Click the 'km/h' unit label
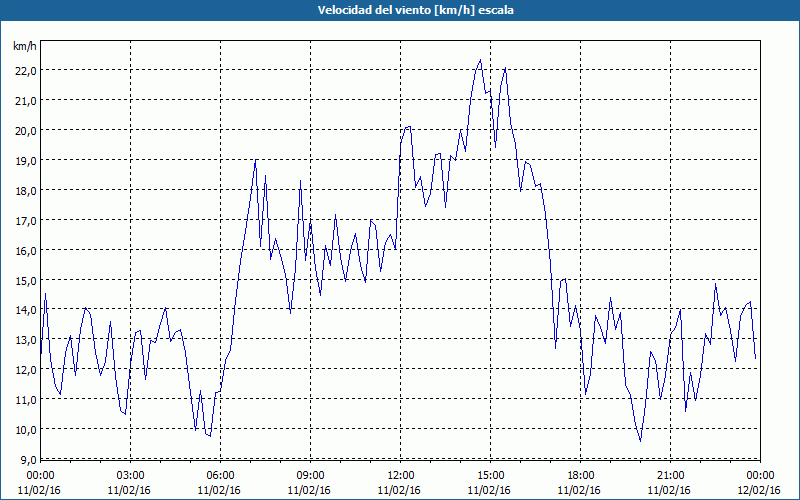The image size is (800, 500). (25, 47)
